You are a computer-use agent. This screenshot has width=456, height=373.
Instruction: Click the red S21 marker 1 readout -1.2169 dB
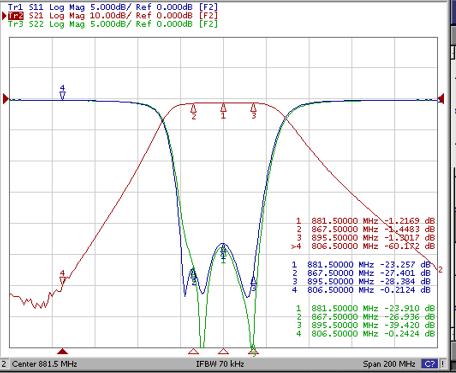point(366,221)
